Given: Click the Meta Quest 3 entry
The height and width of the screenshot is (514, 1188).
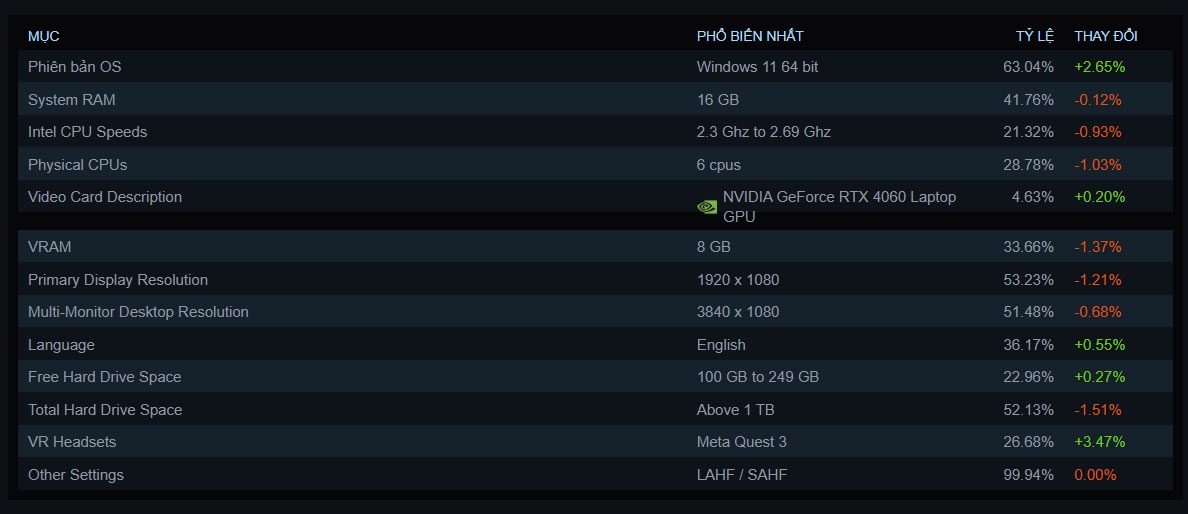Looking at the screenshot, I should 743,442.
